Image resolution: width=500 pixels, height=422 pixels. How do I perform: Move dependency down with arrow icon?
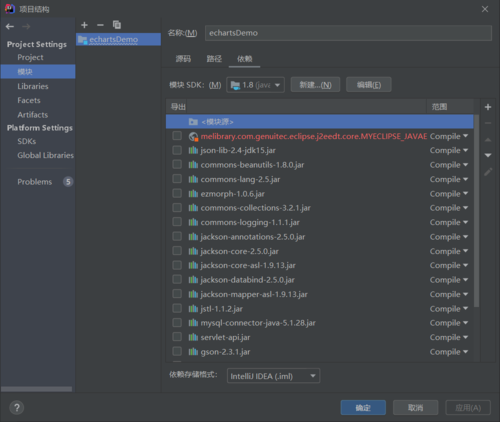(x=488, y=155)
